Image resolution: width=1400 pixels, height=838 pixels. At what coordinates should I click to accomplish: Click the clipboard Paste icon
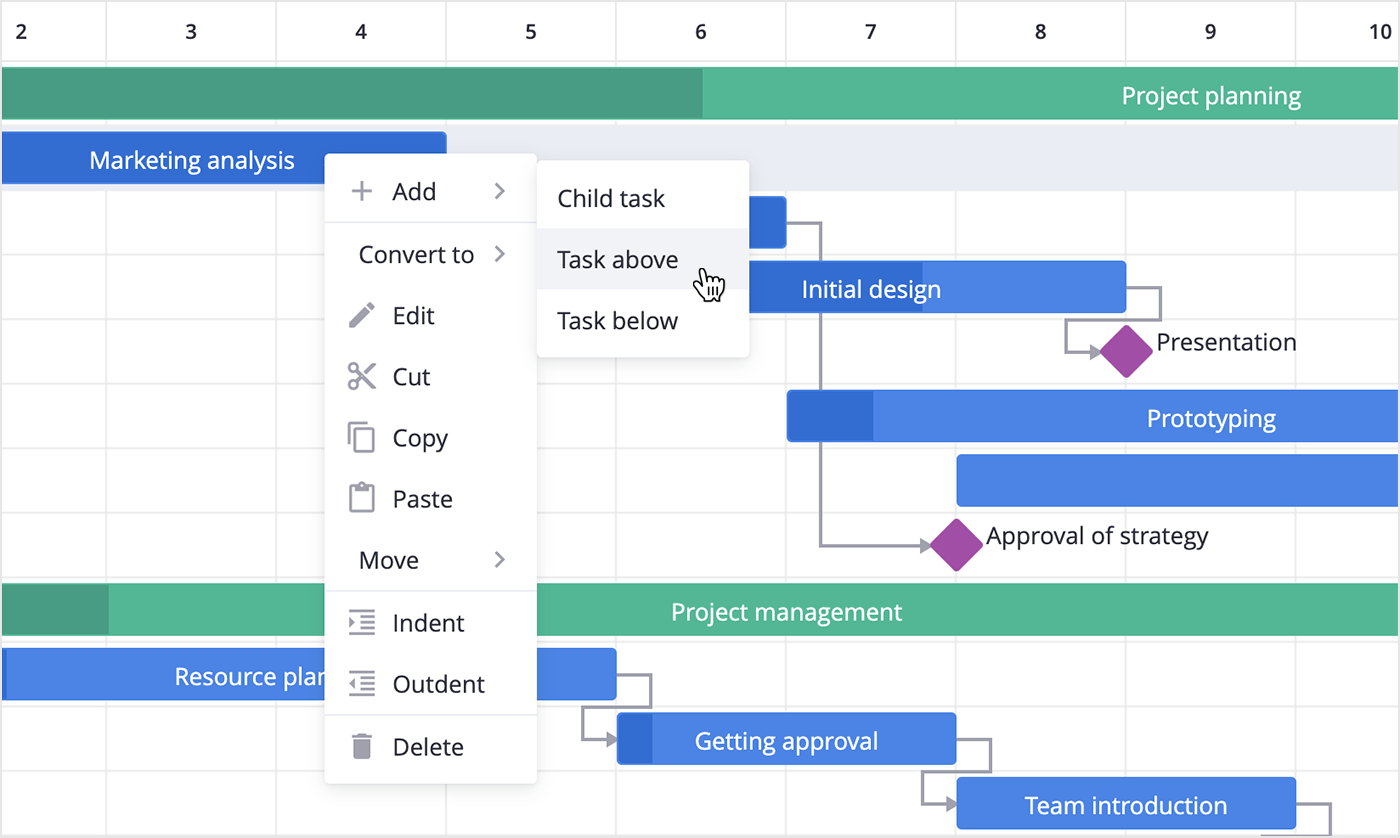(x=361, y=498)
